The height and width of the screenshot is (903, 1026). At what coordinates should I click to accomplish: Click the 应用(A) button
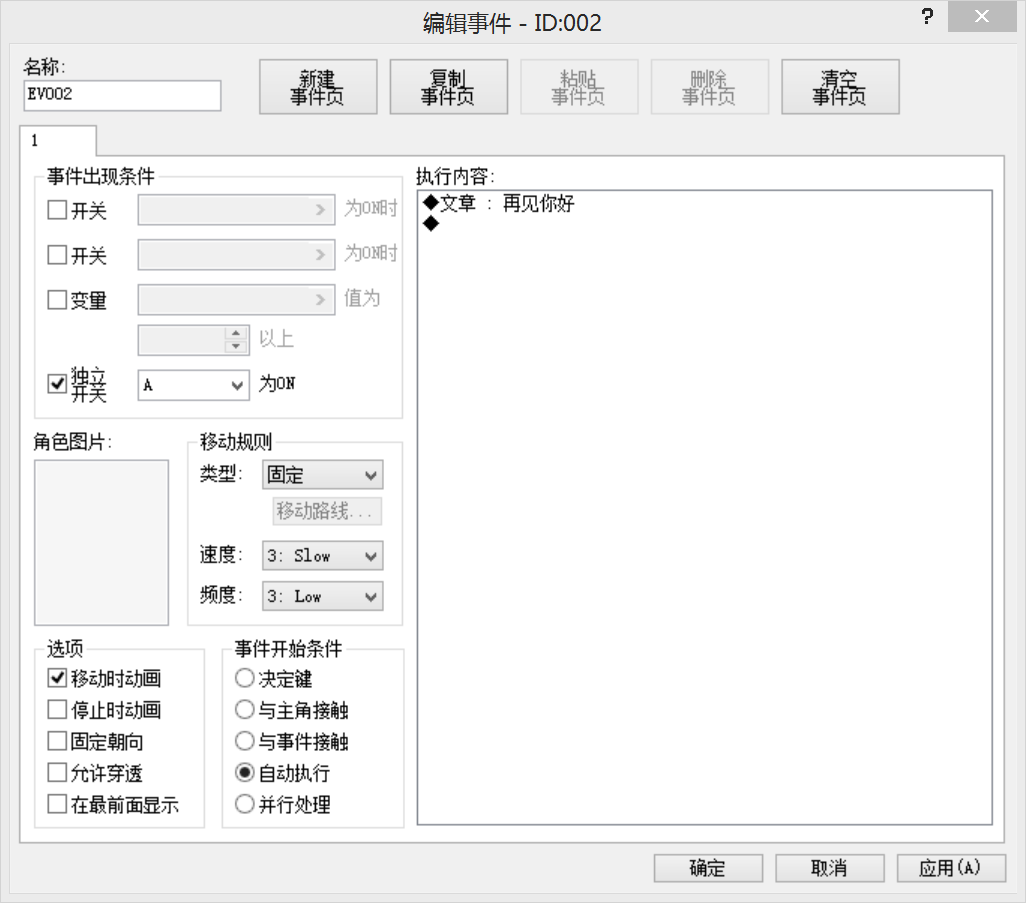coord(951,868)
